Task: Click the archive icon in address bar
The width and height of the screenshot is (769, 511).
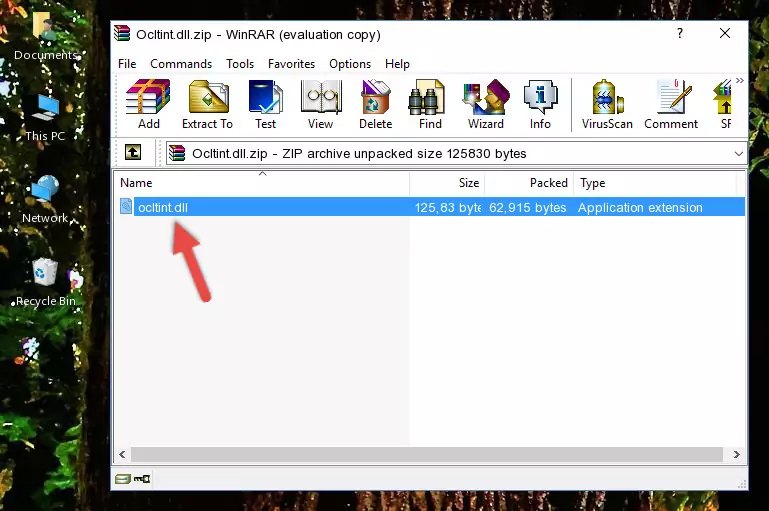Action: (x=177, y=153)
